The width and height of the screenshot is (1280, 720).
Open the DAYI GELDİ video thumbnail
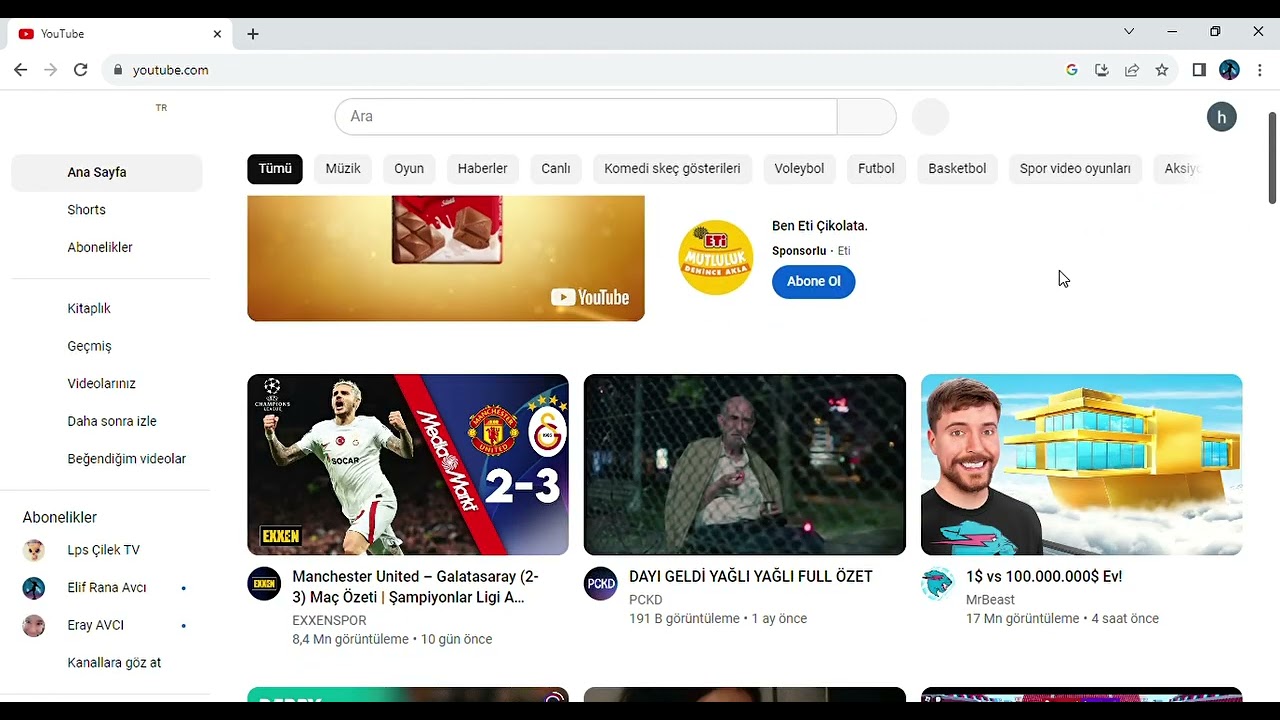pos(745,465)
